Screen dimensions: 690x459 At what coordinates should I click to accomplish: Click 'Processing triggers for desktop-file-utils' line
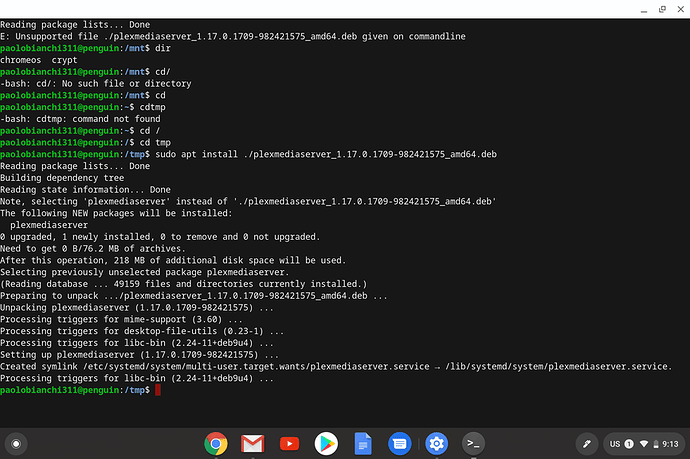(x=142, y=331)
